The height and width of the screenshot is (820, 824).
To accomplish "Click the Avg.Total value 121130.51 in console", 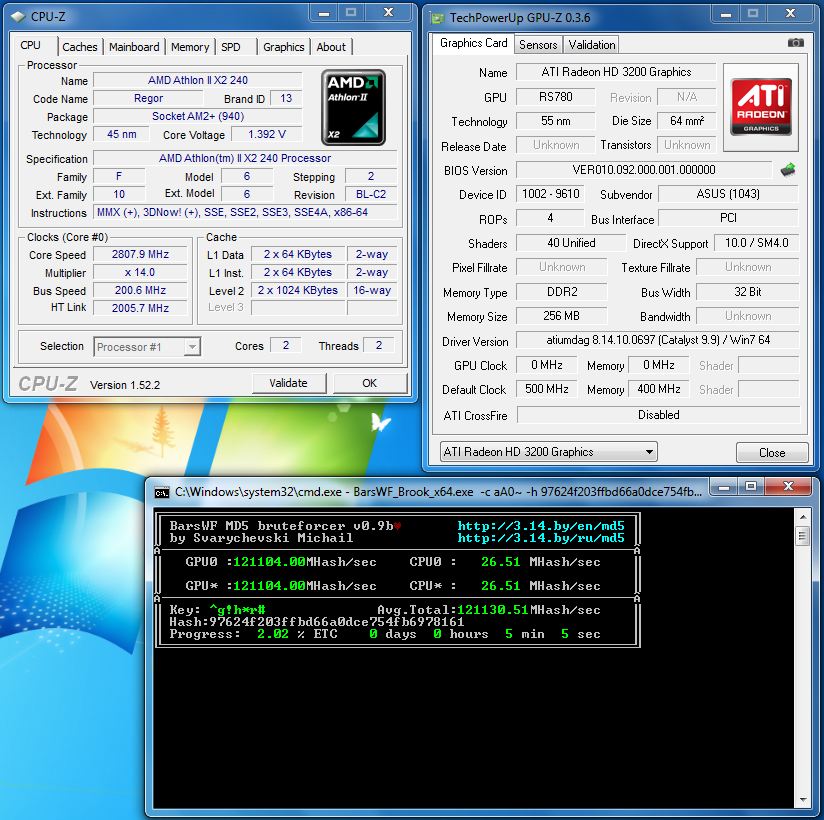I will click(492, 610).
